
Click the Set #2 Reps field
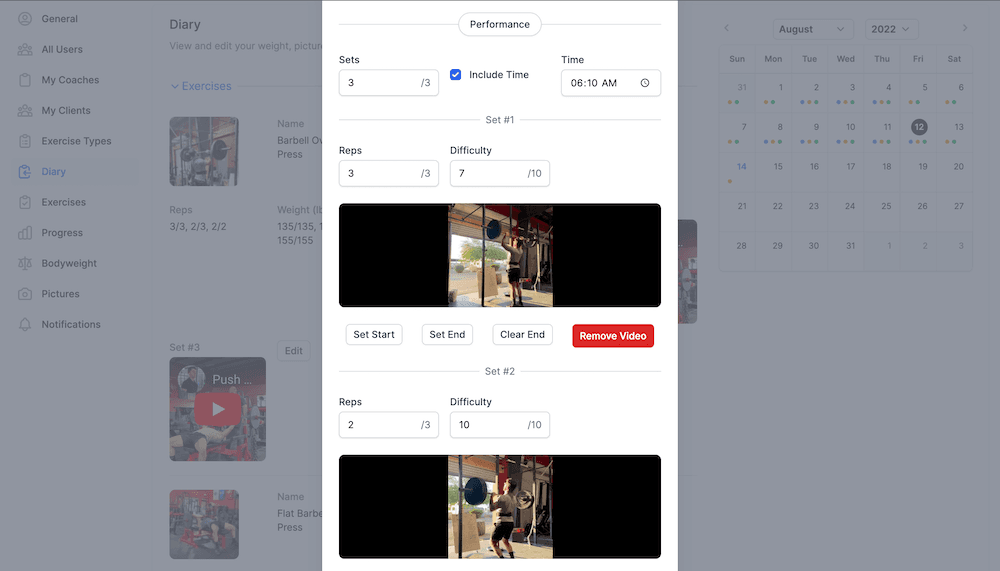[388, 425]
